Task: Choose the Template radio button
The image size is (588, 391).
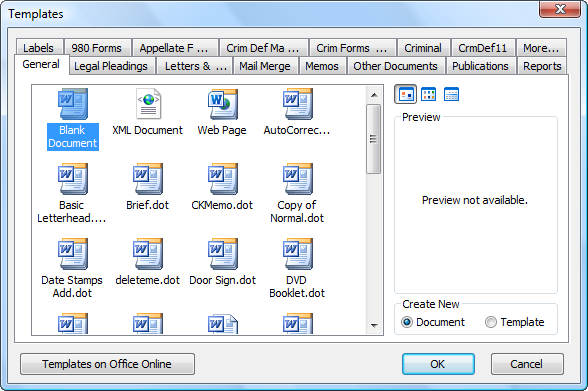Action: [490, 322]
